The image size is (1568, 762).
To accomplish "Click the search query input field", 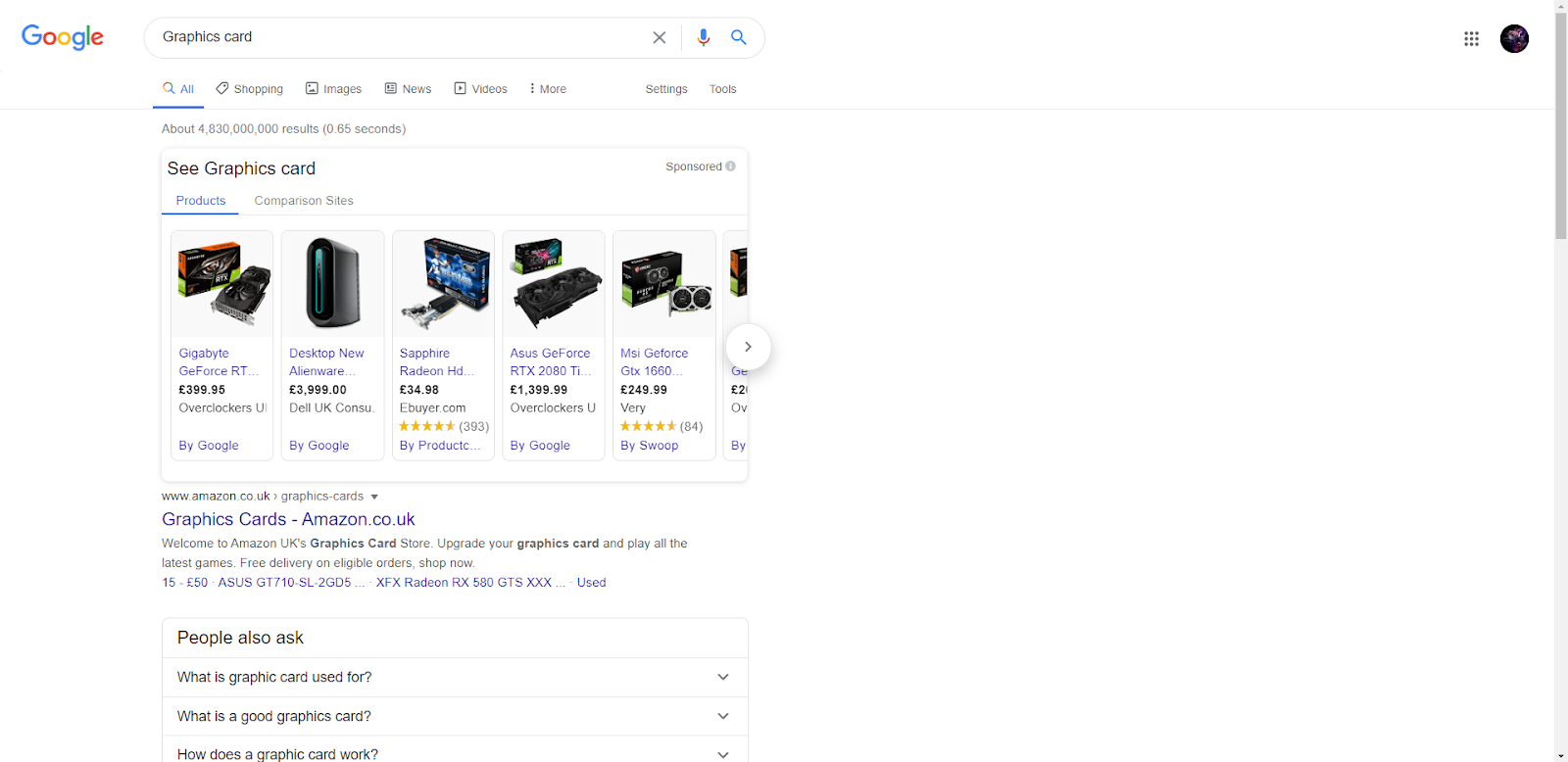I will pos(397,37).
